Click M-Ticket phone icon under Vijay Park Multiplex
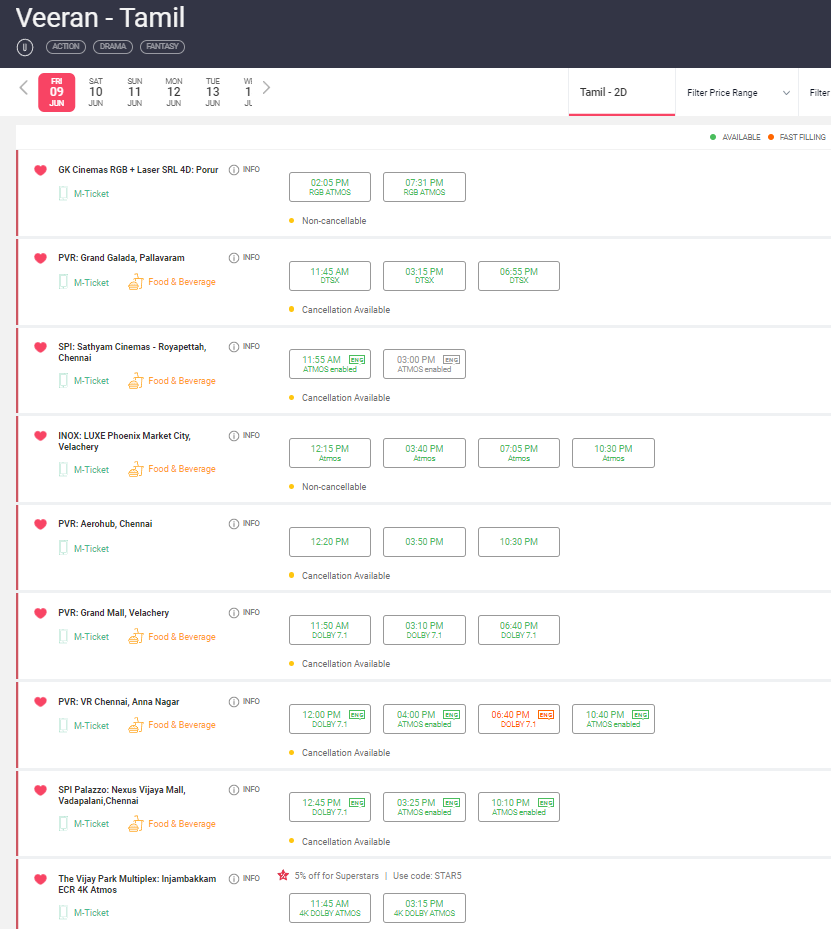831x929 pixels. [x=63, y=912]
